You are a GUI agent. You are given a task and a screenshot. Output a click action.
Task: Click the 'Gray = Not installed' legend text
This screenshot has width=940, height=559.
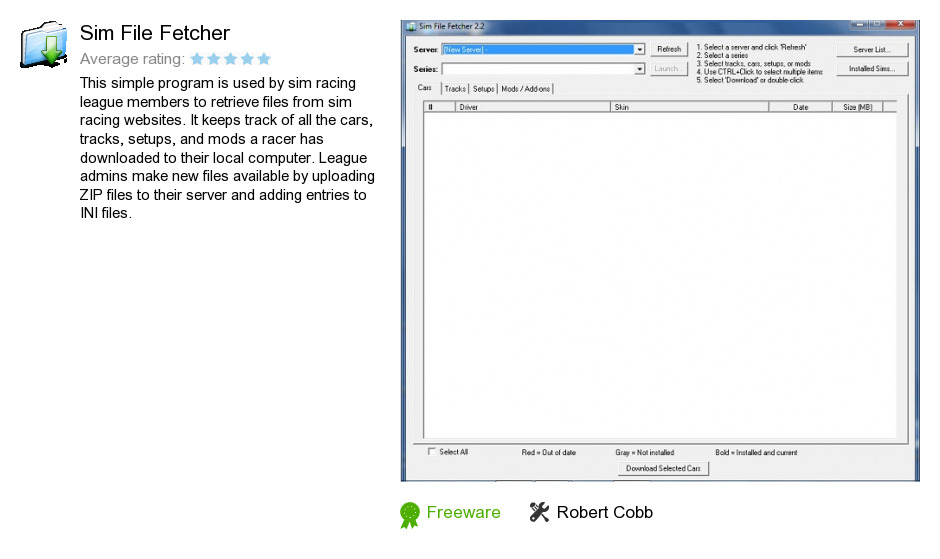point(644,453)
